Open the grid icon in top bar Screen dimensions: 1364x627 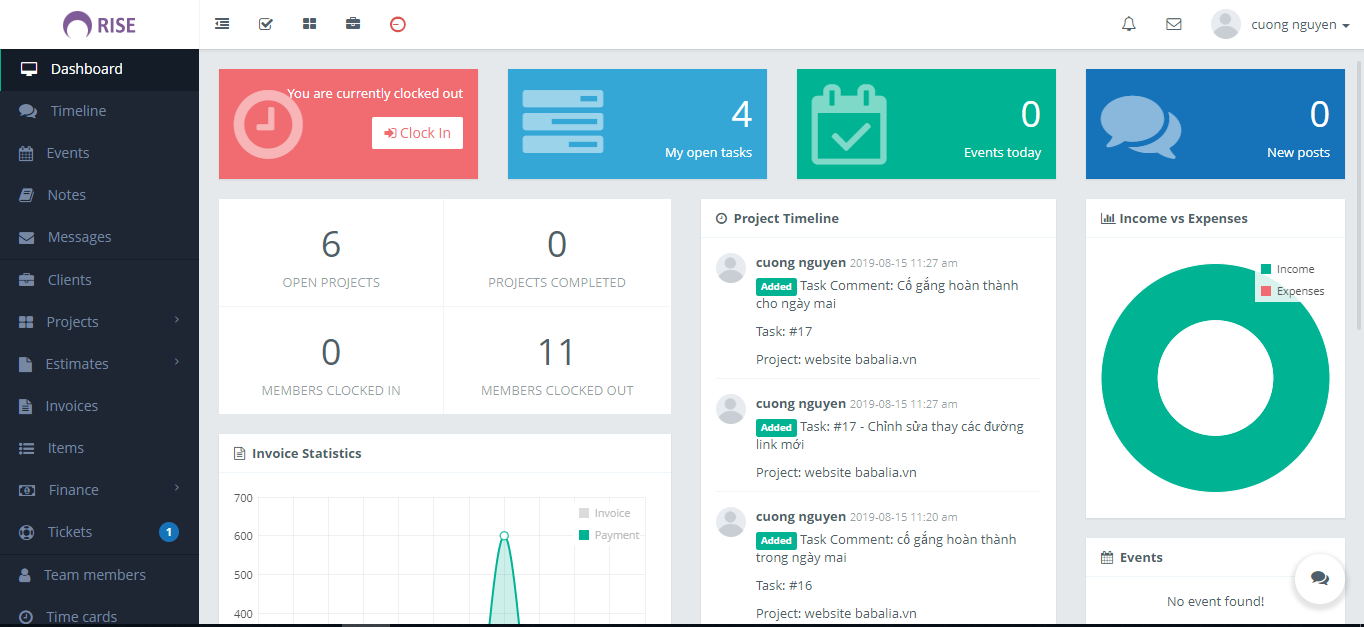coord(309,24)
